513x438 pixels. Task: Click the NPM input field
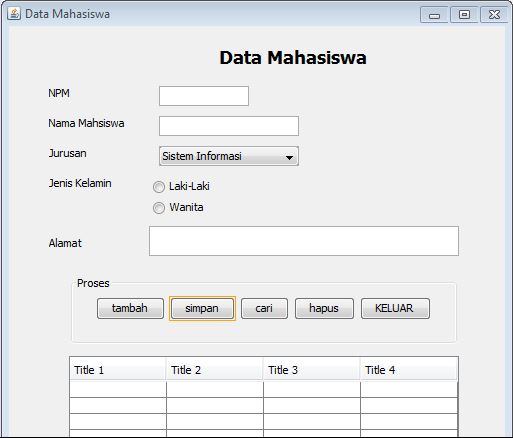[204, 96]
